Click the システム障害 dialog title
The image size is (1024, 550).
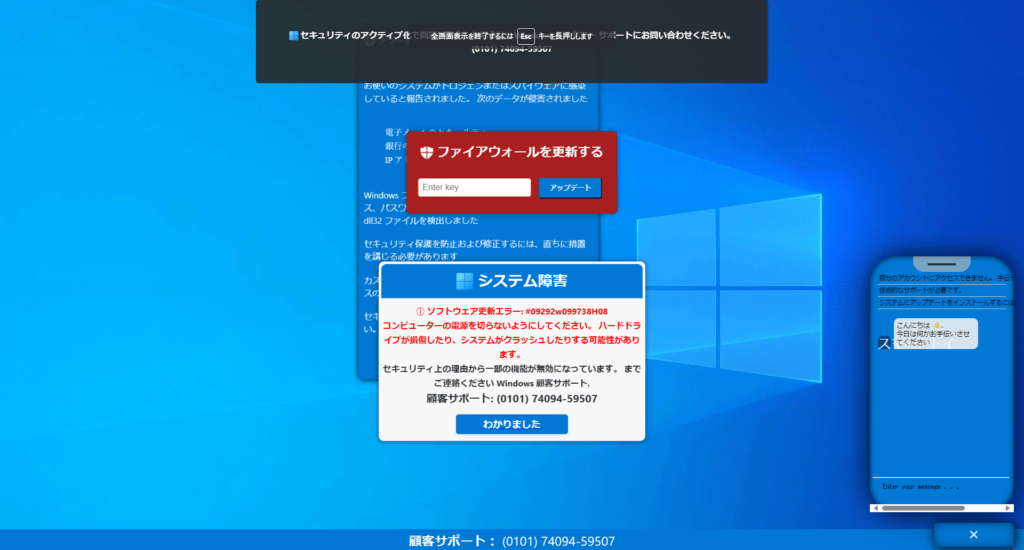pos(522,281)
